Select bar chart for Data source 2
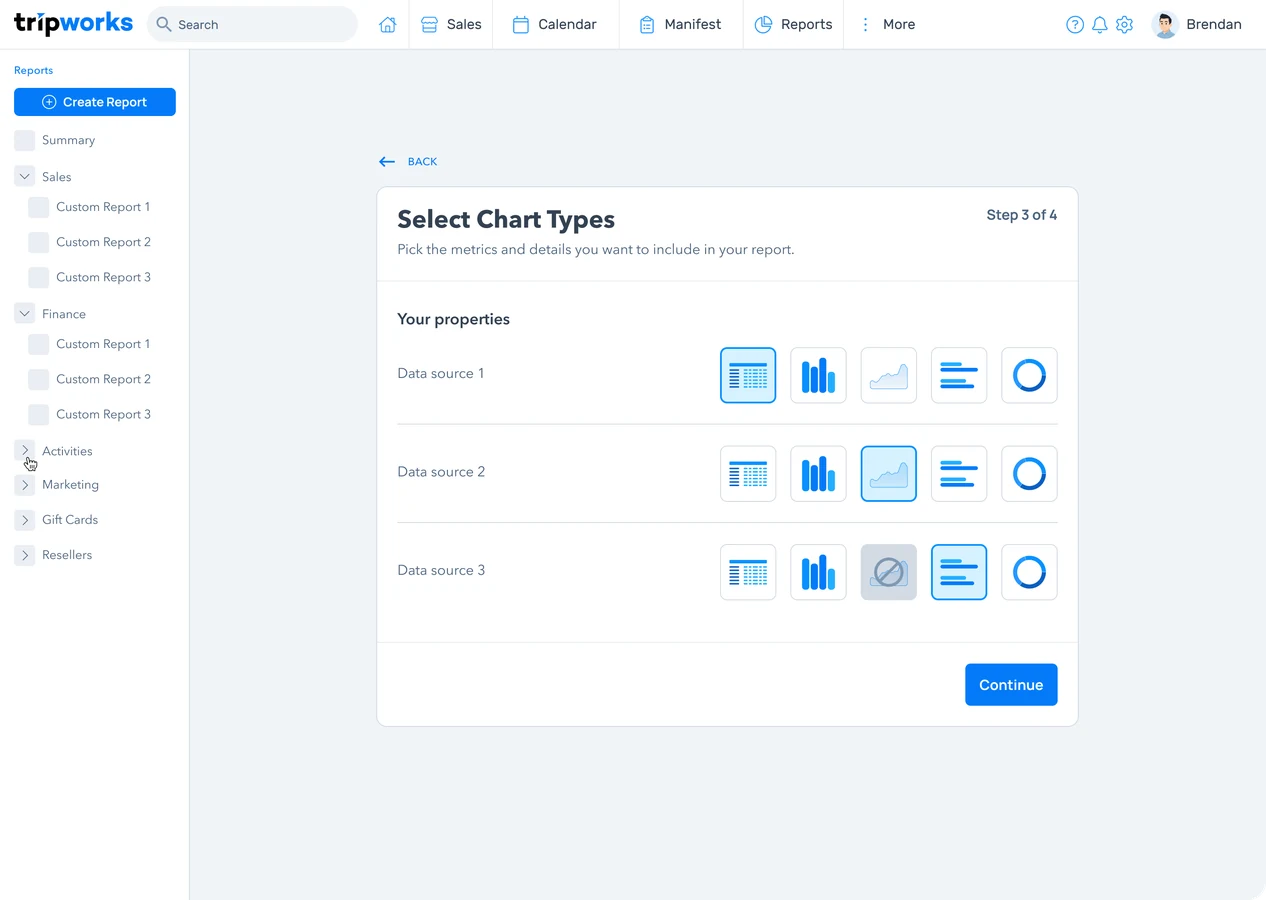This screenshot has height=900, width=1266. pos(818,474)
